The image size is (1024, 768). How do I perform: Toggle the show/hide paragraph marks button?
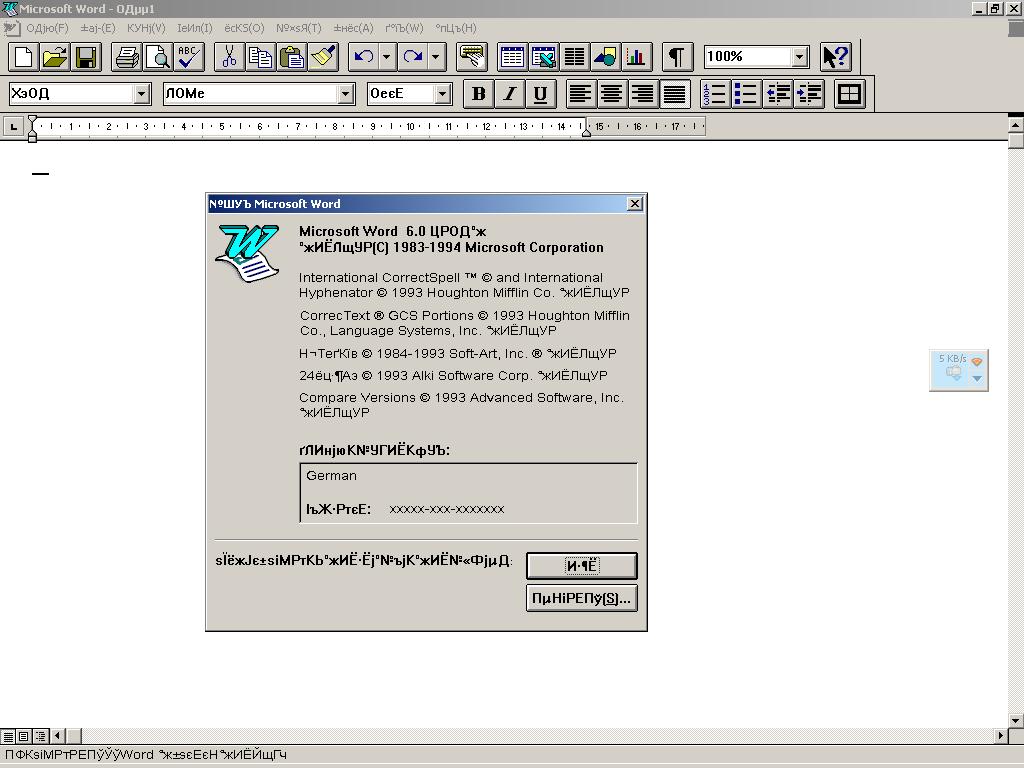click(x=677, y=57)
